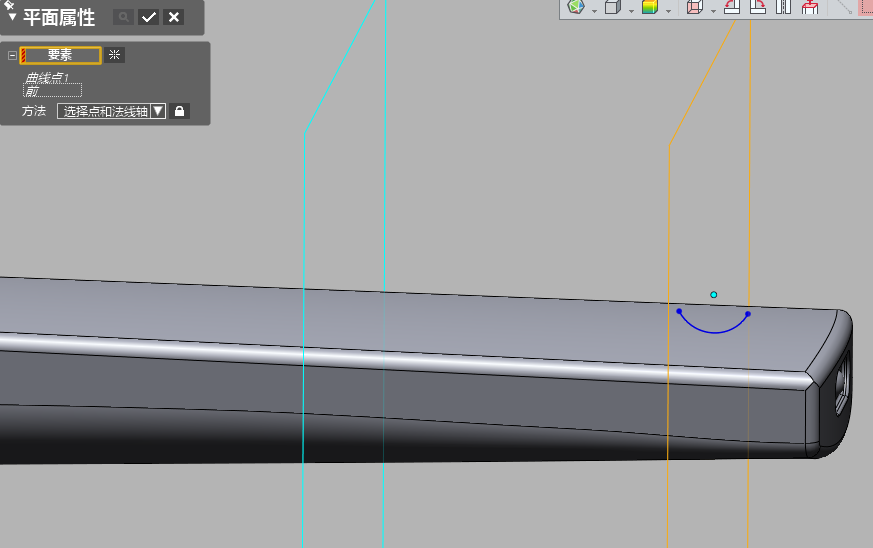
Task: Click the polyhedron display mode icon
Action: (x=576, y=7)
